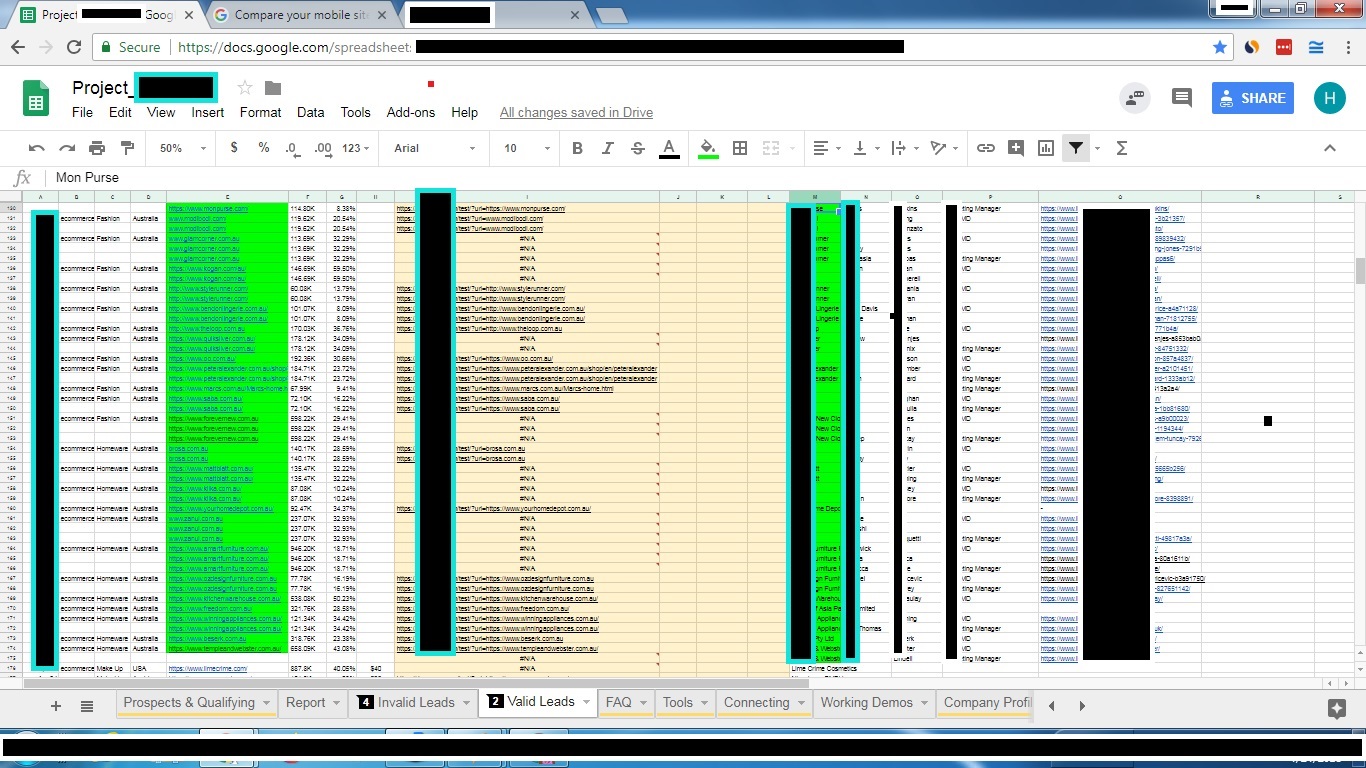Toggle bold formatting

point(577,148)
